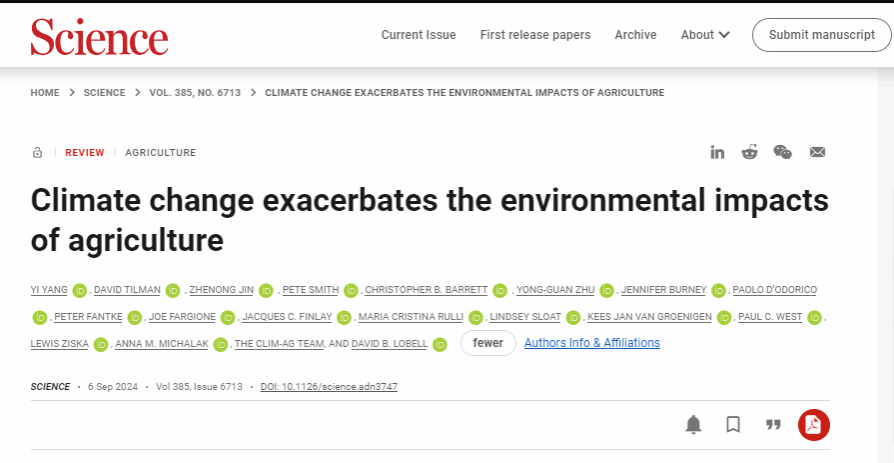Open the cite quotation icon
The height and width of the screenshot is (463, 894).
point(773,425)
